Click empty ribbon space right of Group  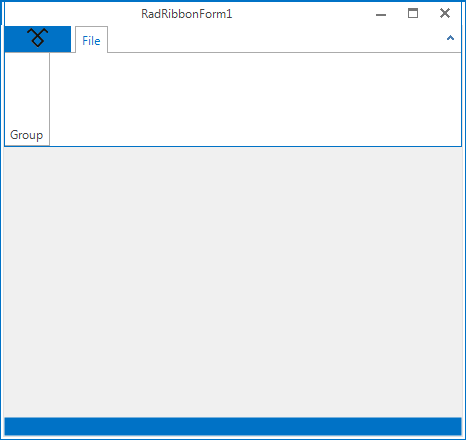pyautogui.click(x=255, y=99)
